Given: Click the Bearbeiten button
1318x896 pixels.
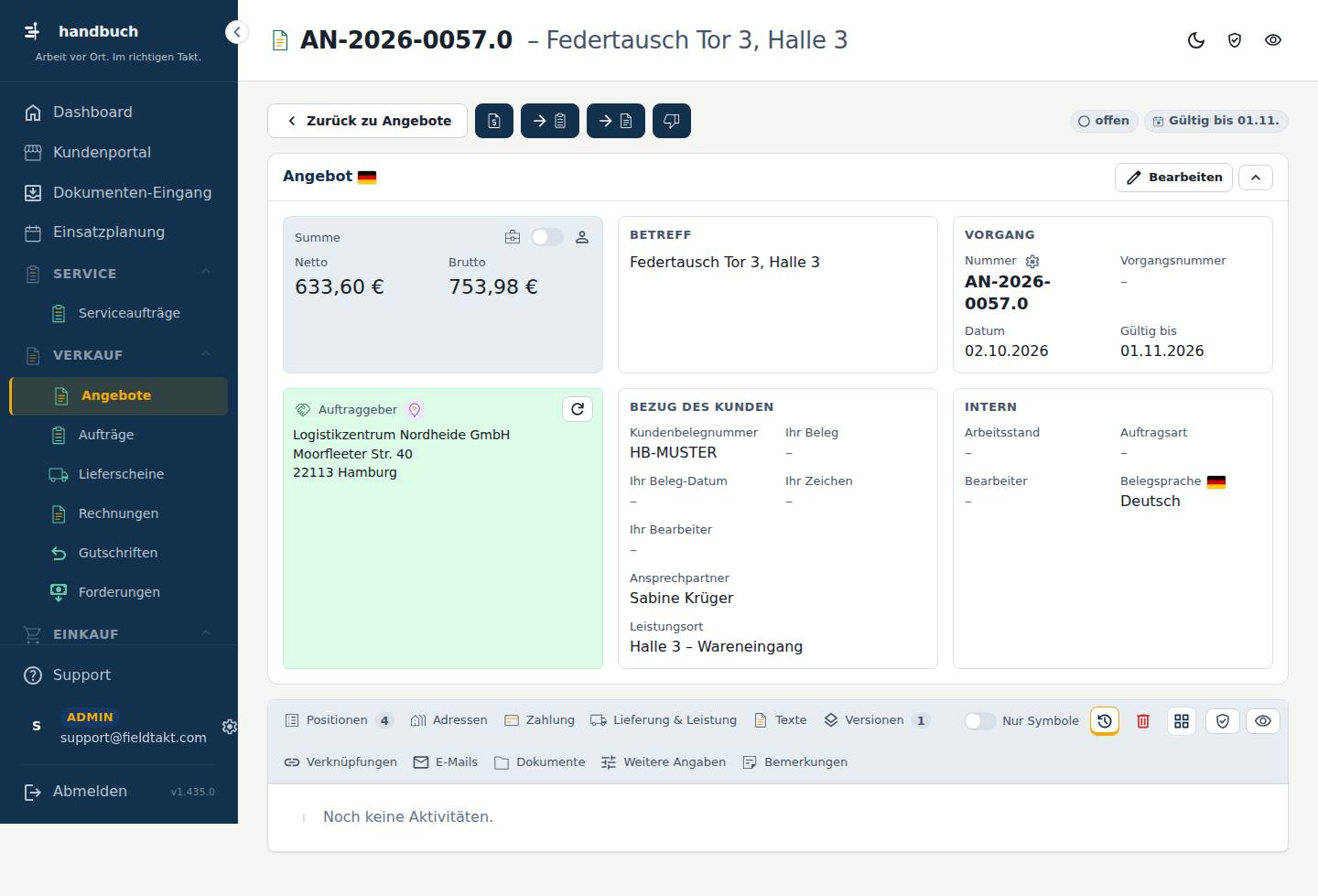Looking at the screenshot, I should [1173, 178].
